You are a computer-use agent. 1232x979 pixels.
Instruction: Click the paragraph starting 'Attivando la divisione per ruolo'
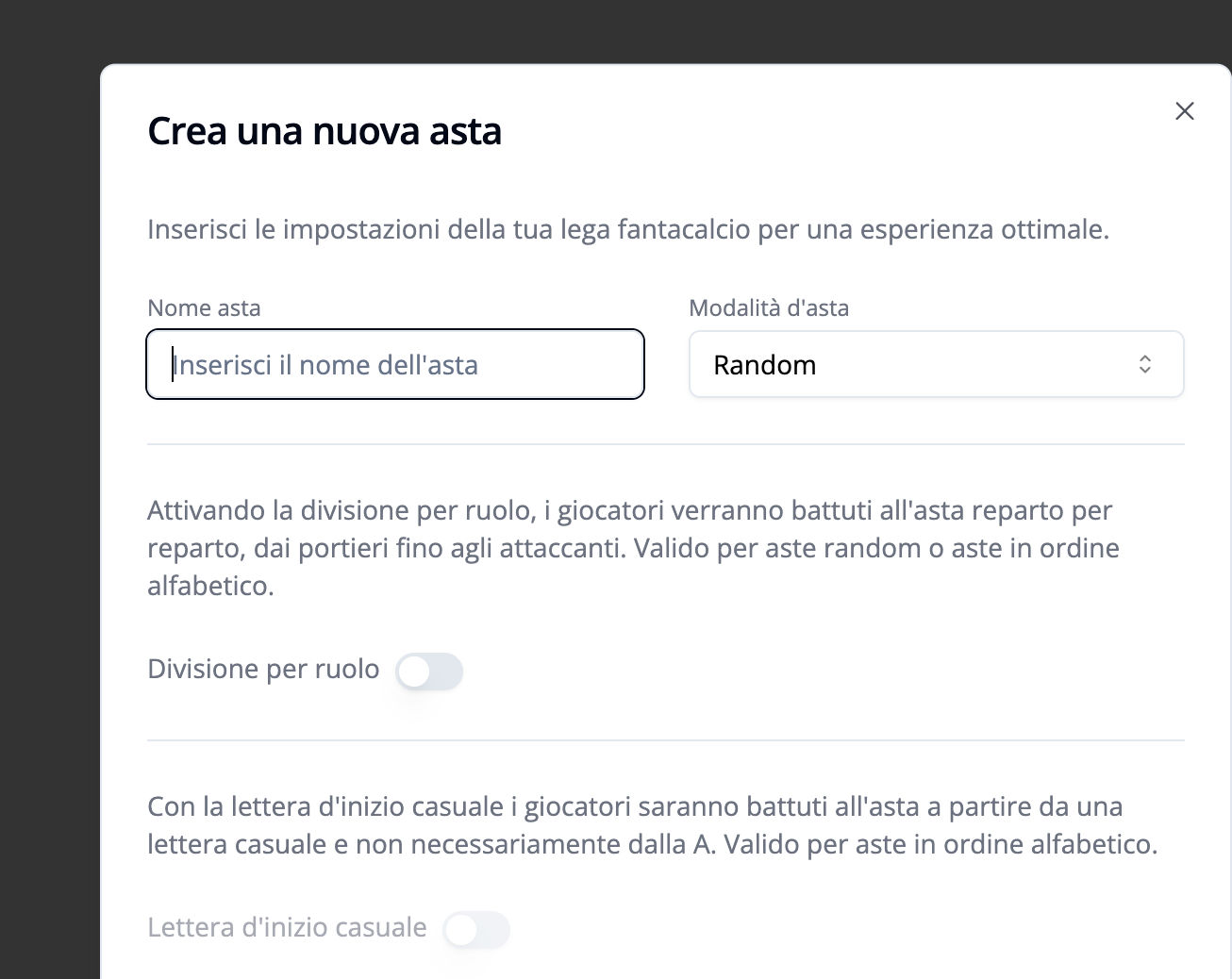coord(632,548)
